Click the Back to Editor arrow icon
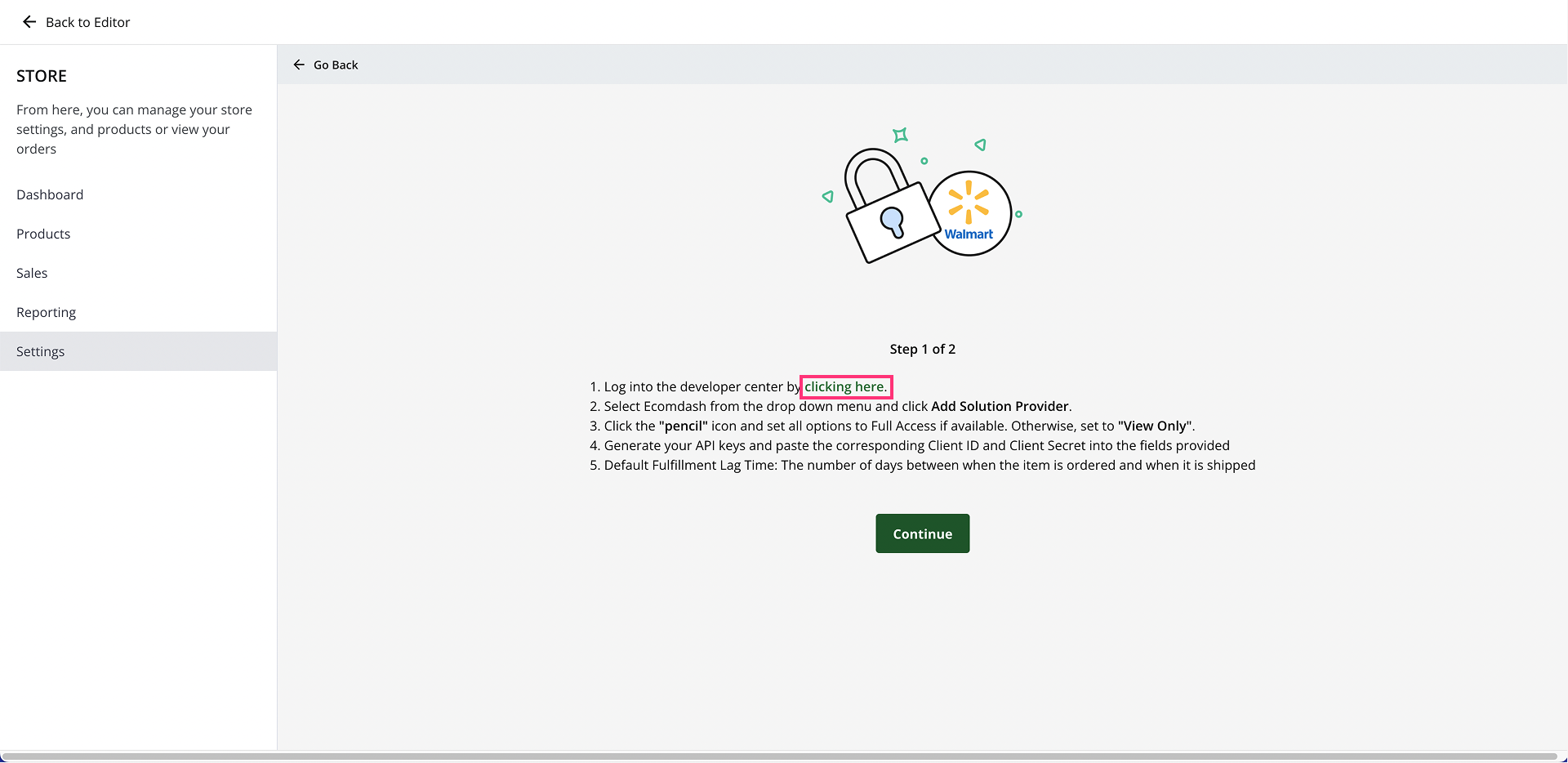The width and height of the screenshot is (1568, 763). (29, 22)
